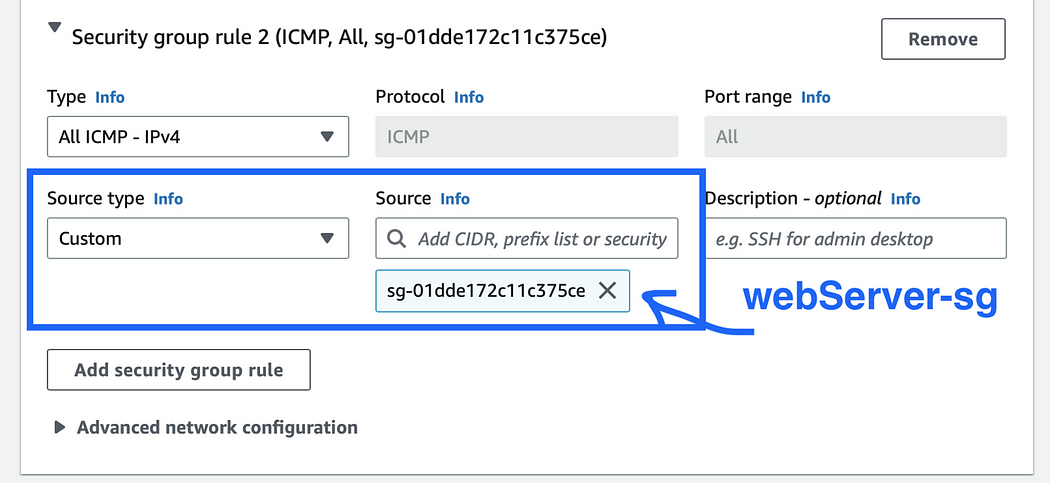1050x483 pixels.
Task: Click the greyed-out Port range All field
Action: tap(855, 137)
